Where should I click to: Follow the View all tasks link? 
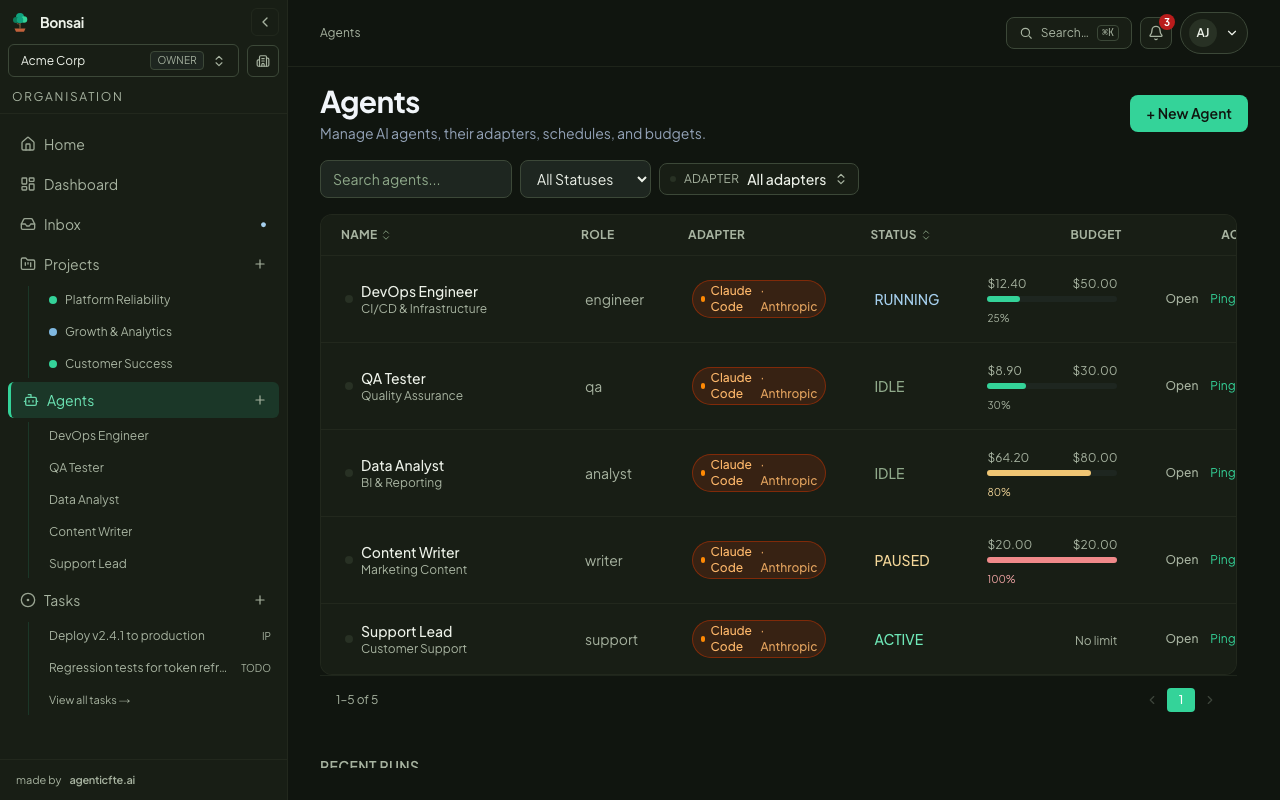point(90,700)
